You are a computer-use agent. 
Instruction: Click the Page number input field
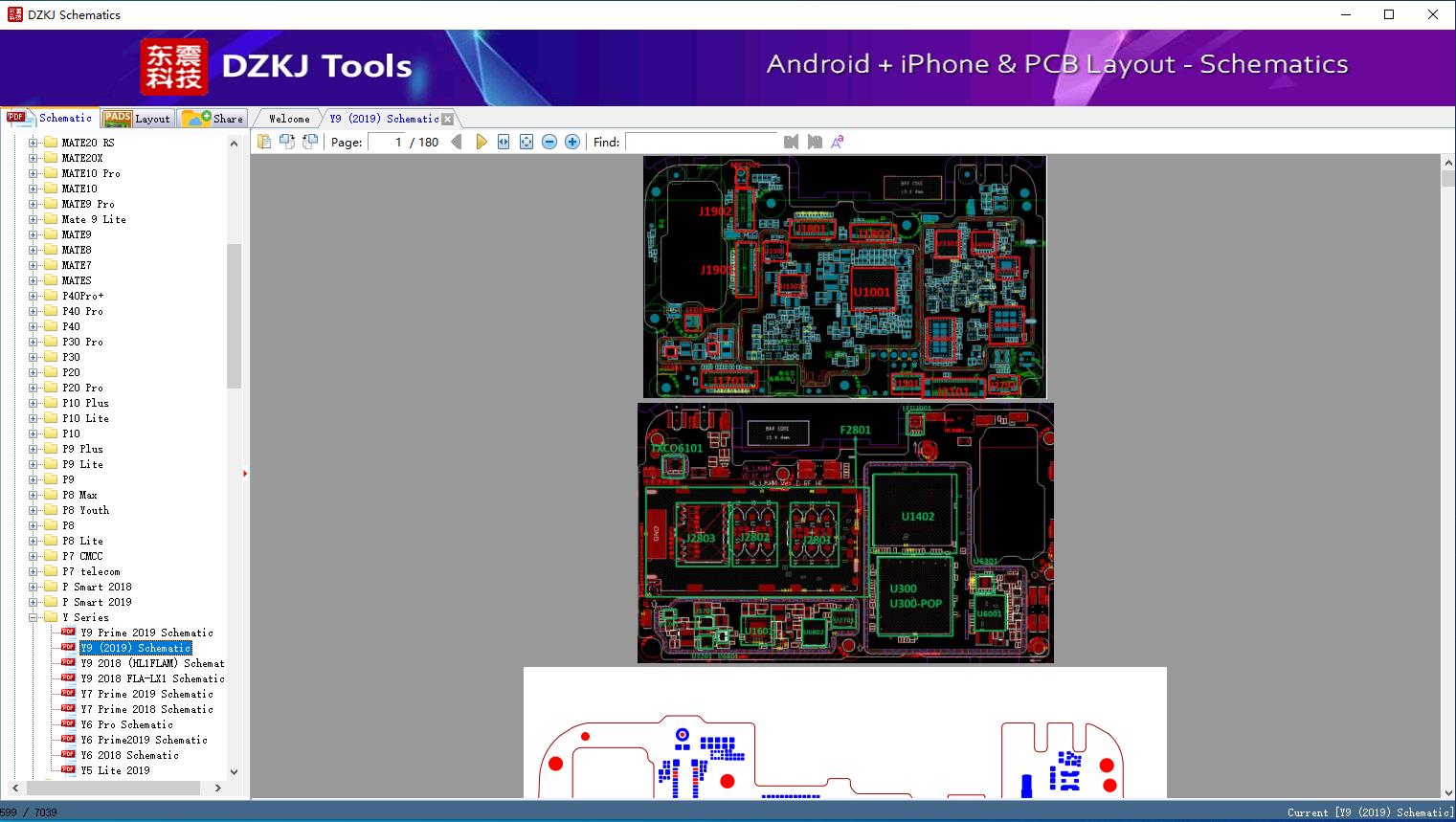387,142
